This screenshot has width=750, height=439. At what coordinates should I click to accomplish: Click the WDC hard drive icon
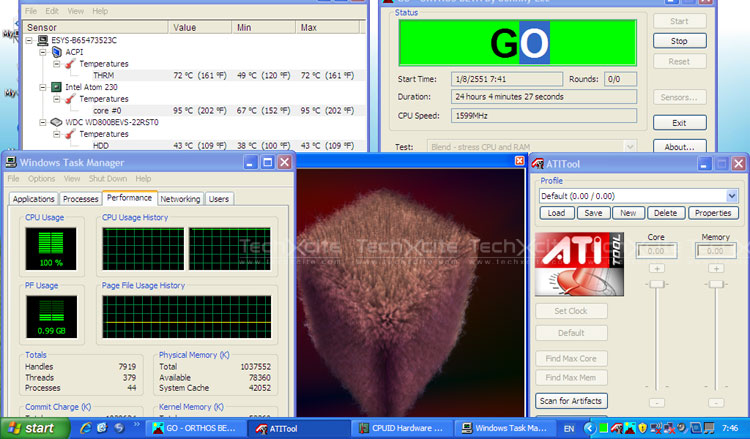coord(56,122)
